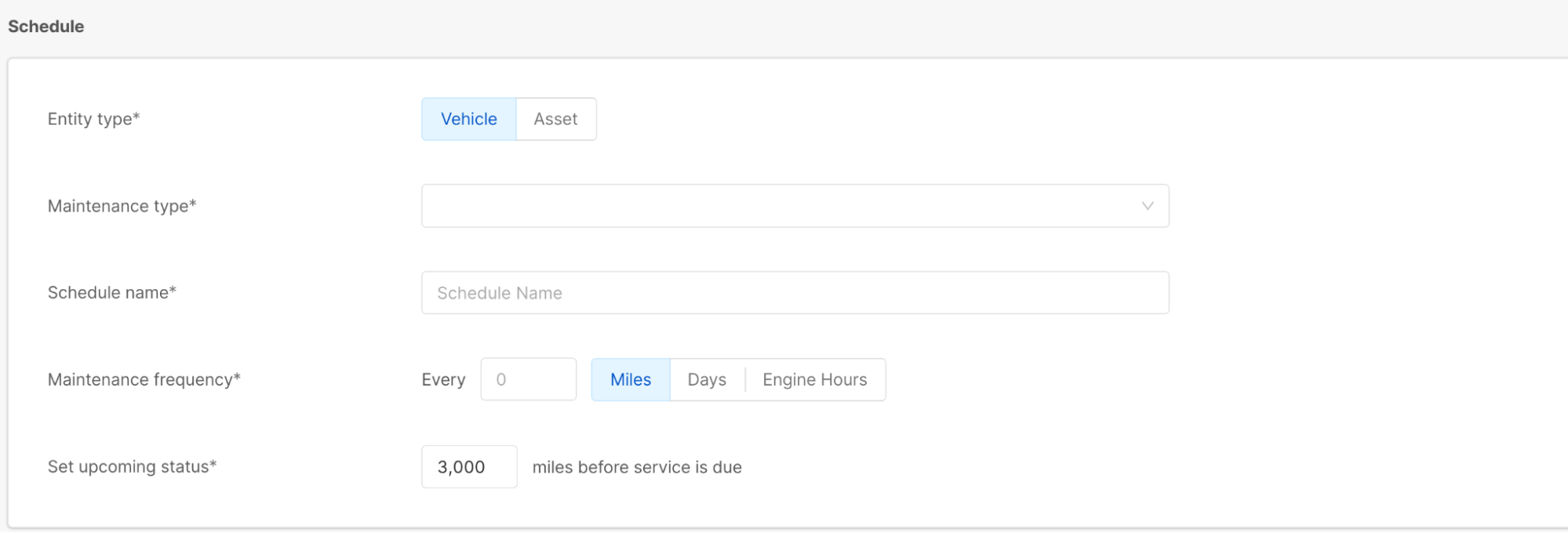
Task: Click the Schedule section heading
Action: coord(46,27)
